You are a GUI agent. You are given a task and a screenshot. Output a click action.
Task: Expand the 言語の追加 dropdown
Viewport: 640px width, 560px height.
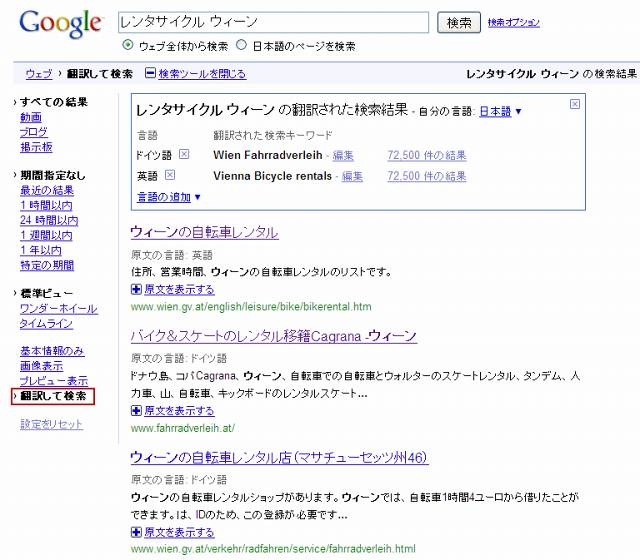(x=198, y=197)
